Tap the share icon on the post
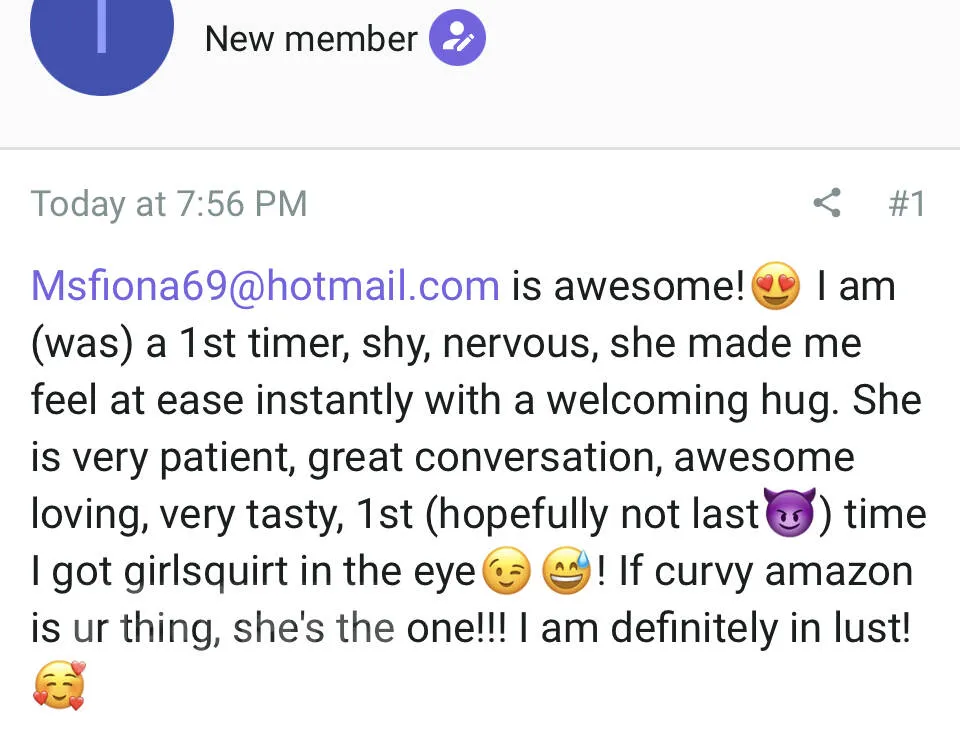960x738 pixels. coord(826,203)
